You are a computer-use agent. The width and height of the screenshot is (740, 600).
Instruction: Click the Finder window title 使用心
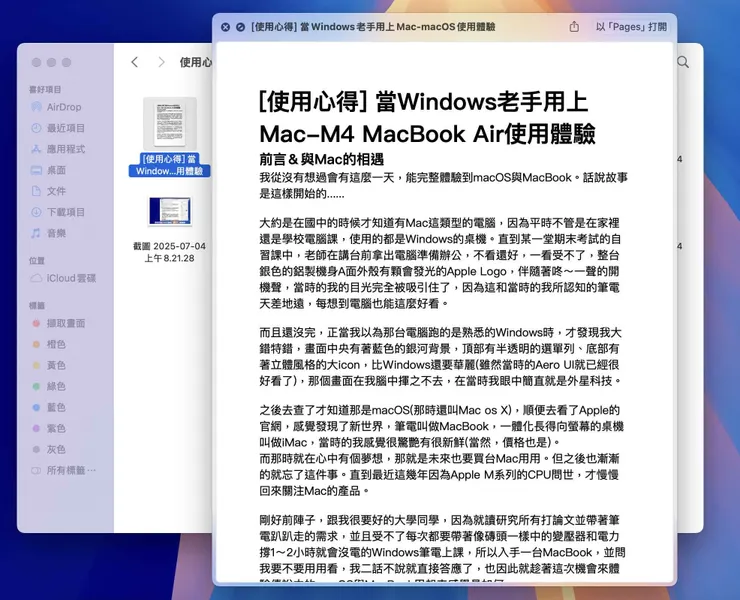click(x=195, y=62)
